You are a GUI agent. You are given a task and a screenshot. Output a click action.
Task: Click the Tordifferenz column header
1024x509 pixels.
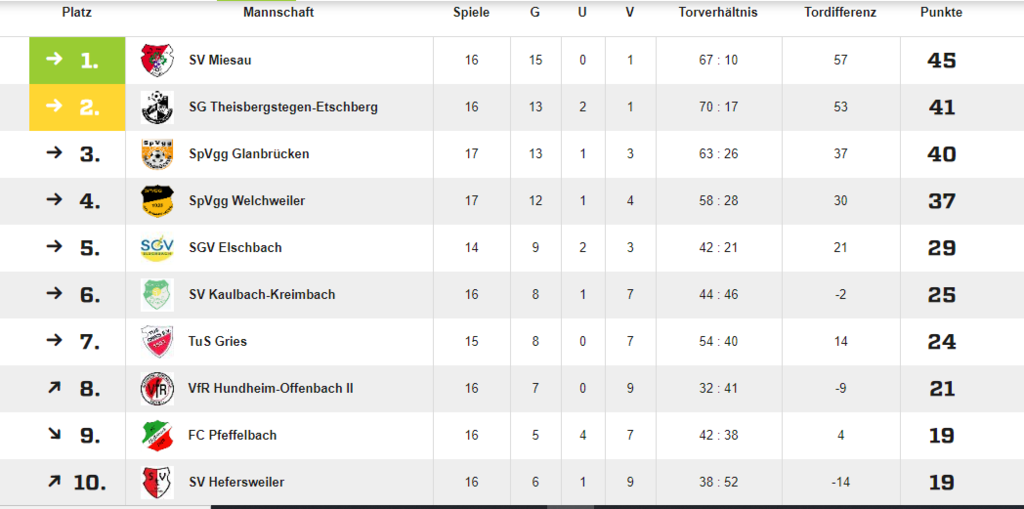(840, 13)
